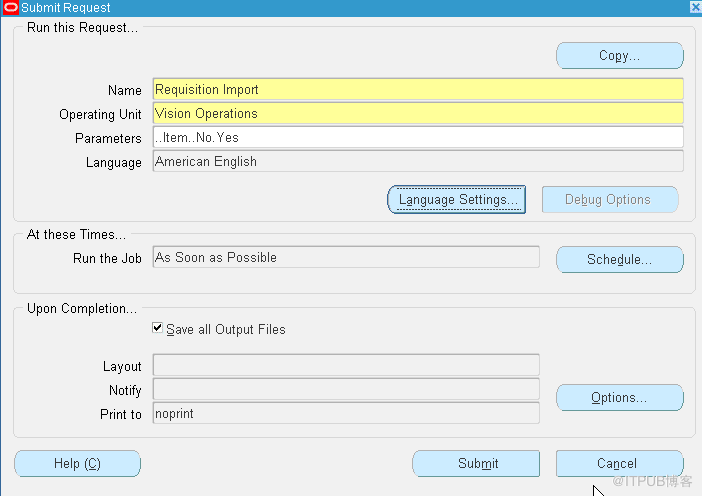Open the Options... for completion
Image resolution: width=702 pixels, height=496 pixels.
(x=619, y=398)
